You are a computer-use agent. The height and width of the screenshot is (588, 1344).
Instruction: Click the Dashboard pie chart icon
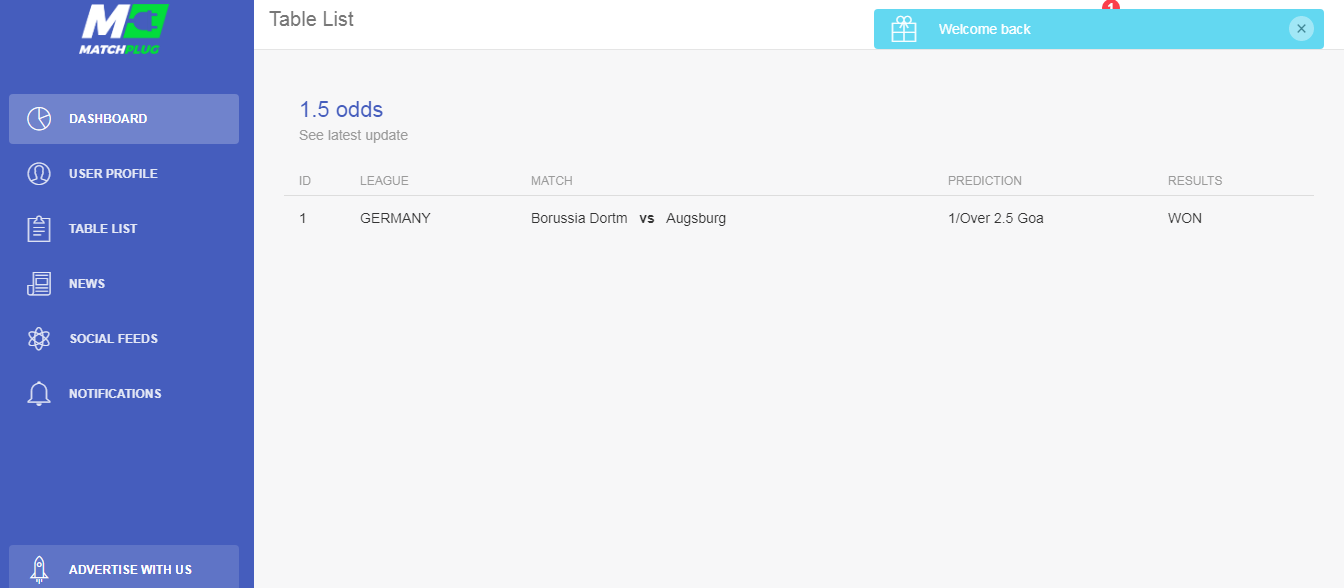[39, 119]
